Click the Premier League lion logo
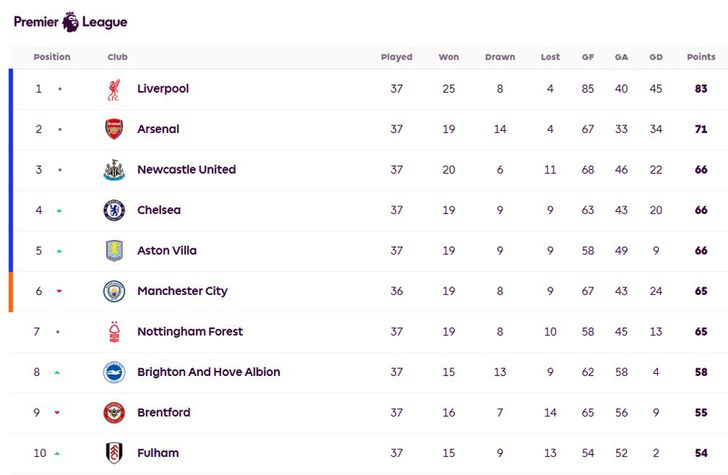The height and width of the screenshot is (475, 728). [71, 22]
